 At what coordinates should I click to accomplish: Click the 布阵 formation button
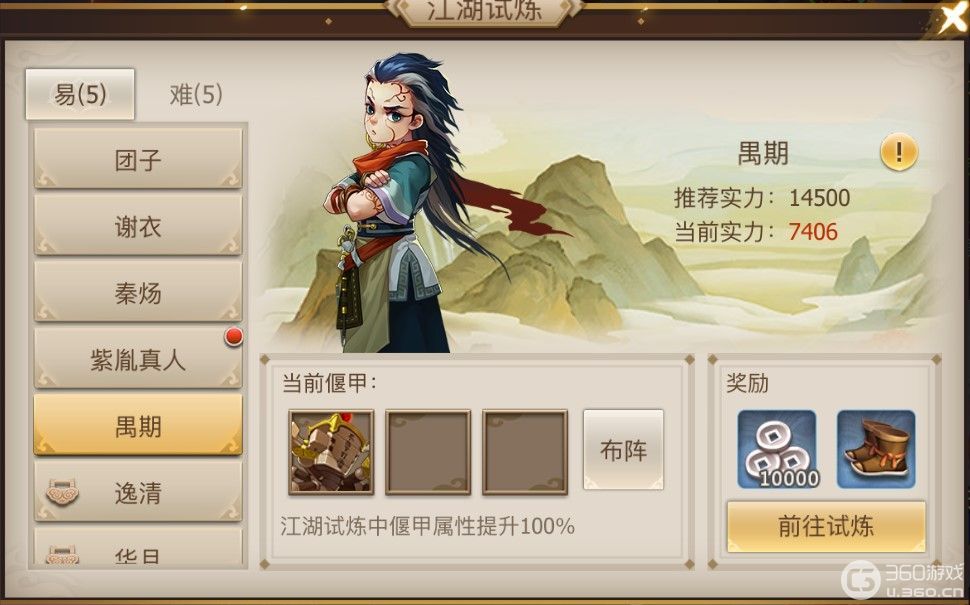tap(624, 450)
